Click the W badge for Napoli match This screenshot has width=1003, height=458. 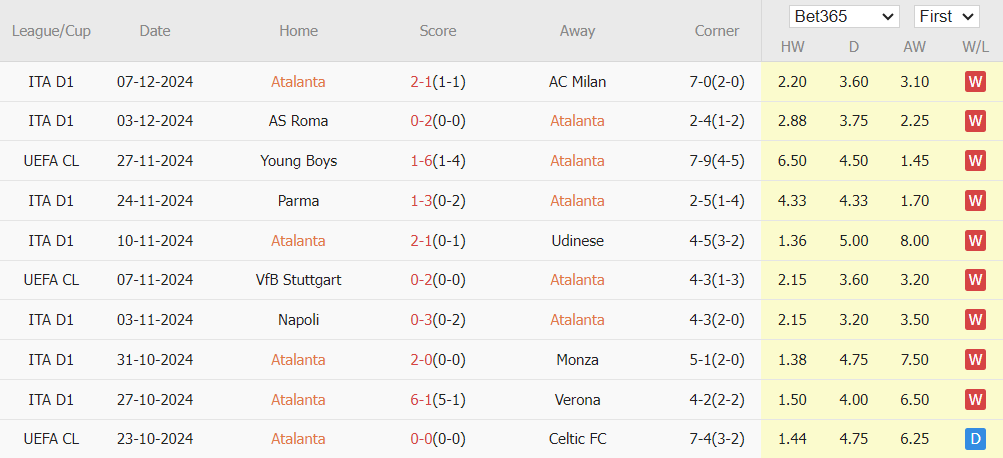975,320
